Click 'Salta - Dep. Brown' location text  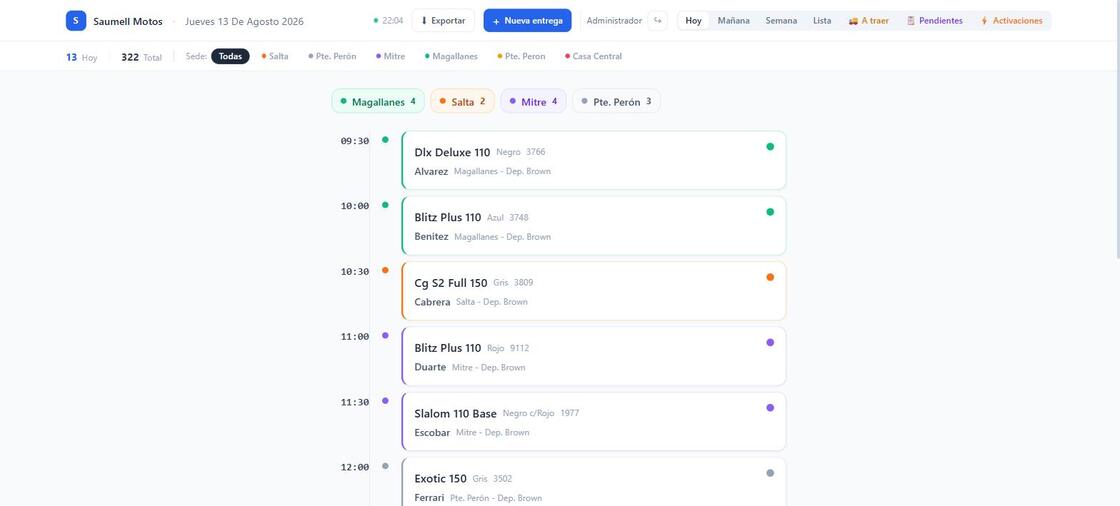click(492, 302)
